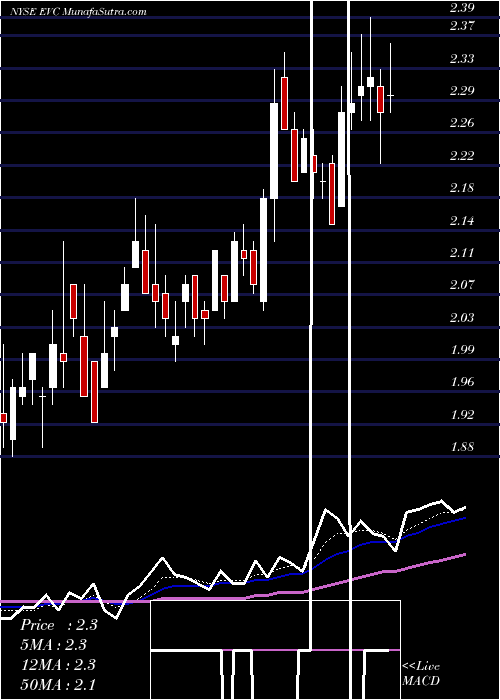Click the Price : 2.3 readout
The height and width of the screenshot is (700, 500).
click(59, 625)
